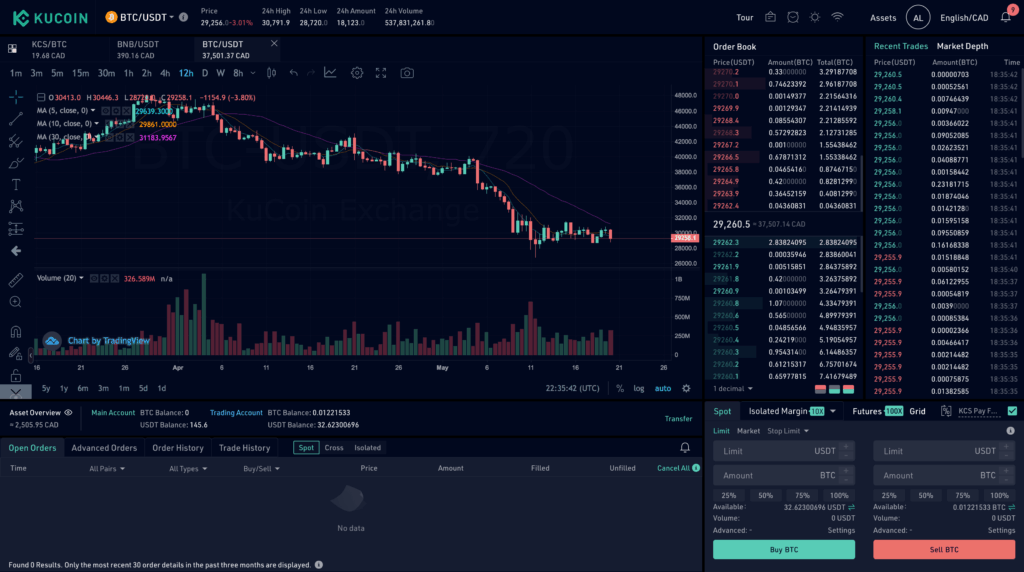This screenshot has height=572, width=1024.
Task: Open the AL account avatar
Action: click(x=918, y=18)
